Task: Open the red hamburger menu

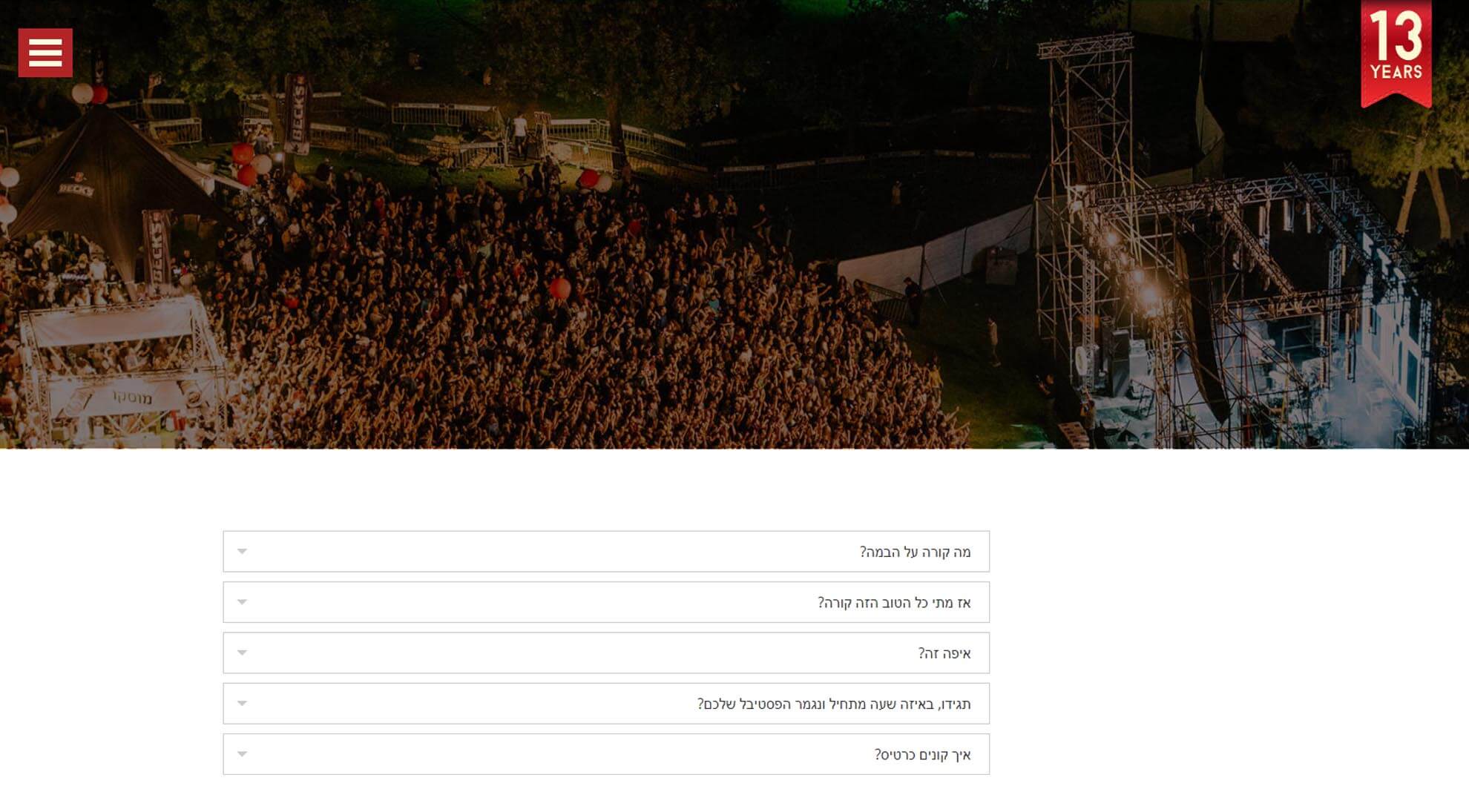Action: (x=45, y=53)
